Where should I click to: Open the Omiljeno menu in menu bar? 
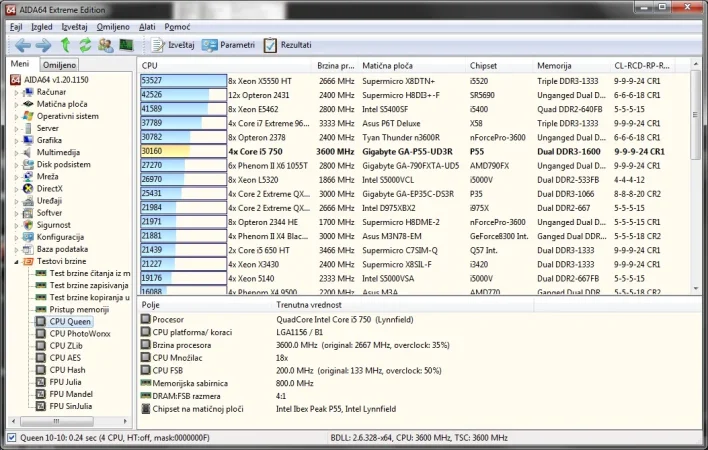pos(113,27)
